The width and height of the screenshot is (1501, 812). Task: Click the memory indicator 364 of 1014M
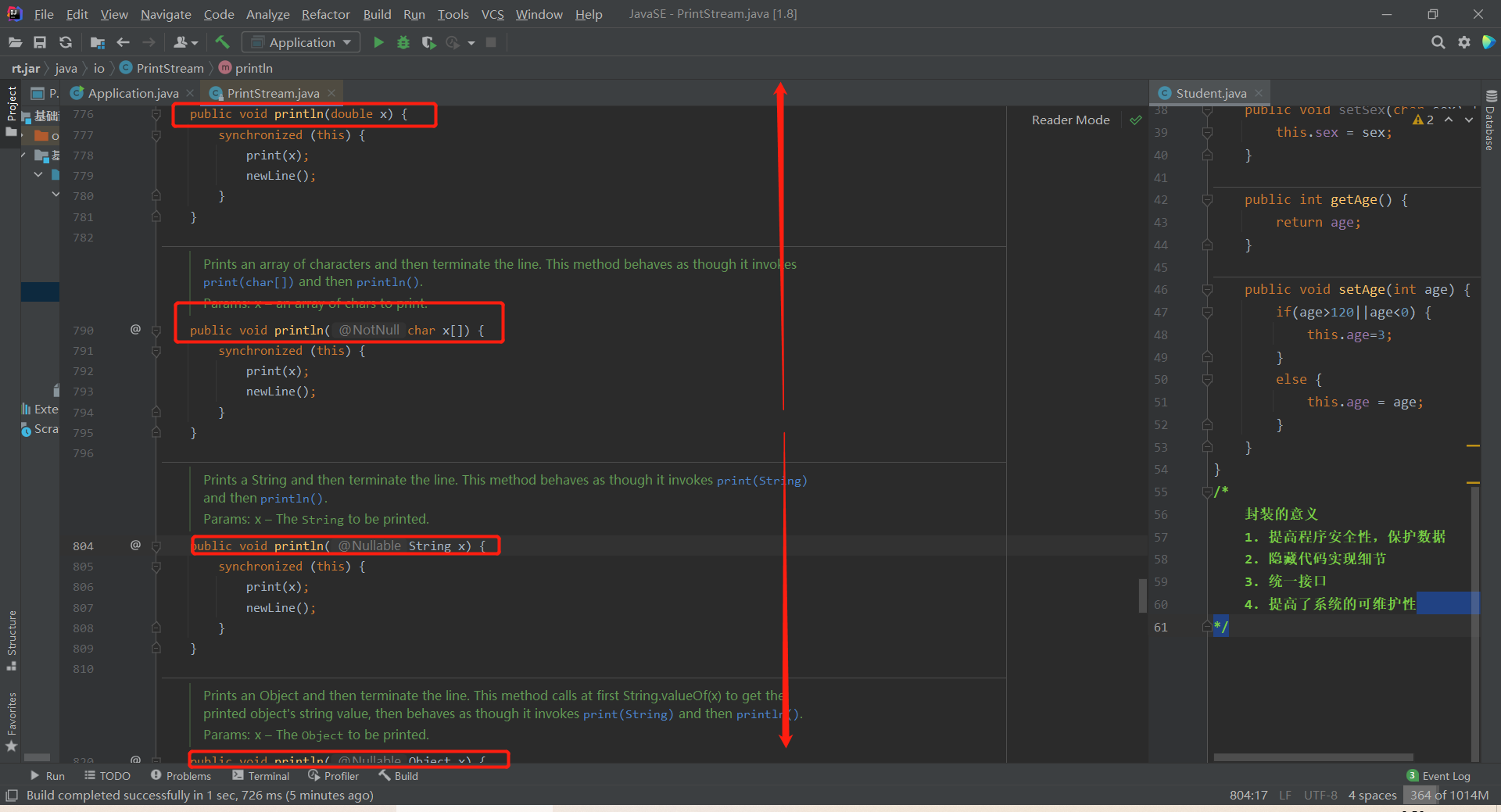(1449, 795)
